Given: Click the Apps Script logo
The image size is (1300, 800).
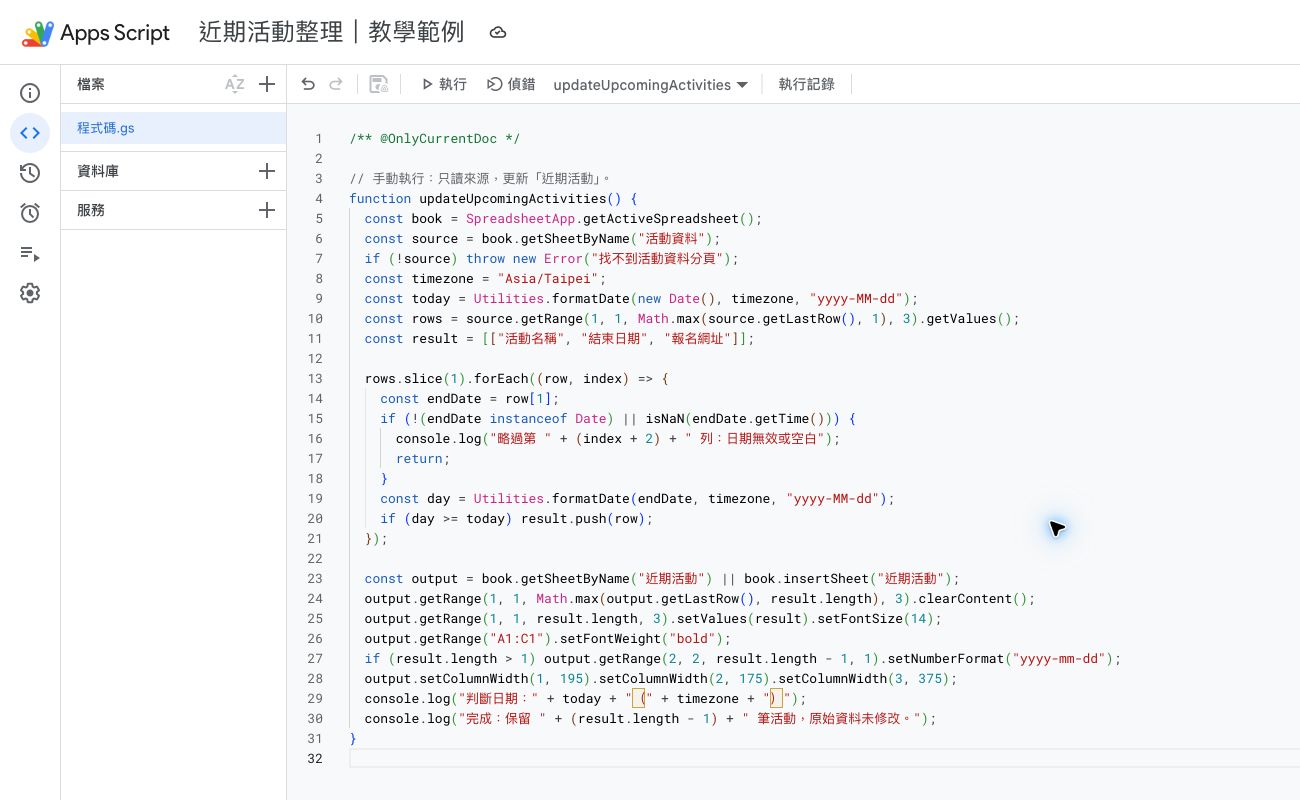Looking at the screenshot, I should [x=38, y=33].
